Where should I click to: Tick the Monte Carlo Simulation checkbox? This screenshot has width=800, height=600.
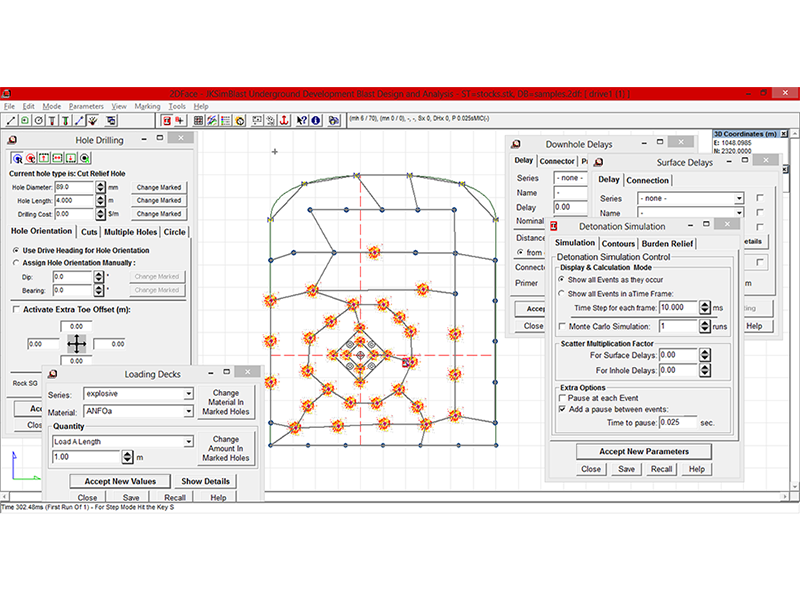click(x=560, y=327)
